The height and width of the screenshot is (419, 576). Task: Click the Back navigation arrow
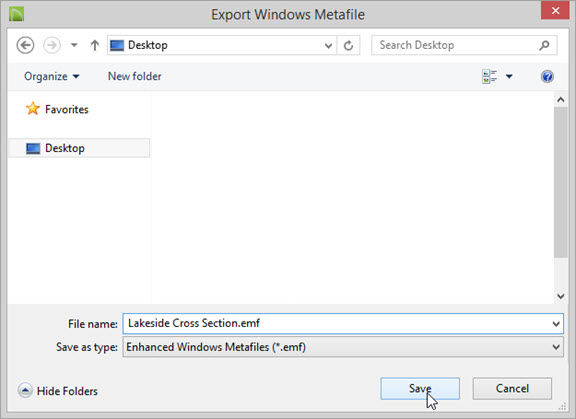coord(25,45)
